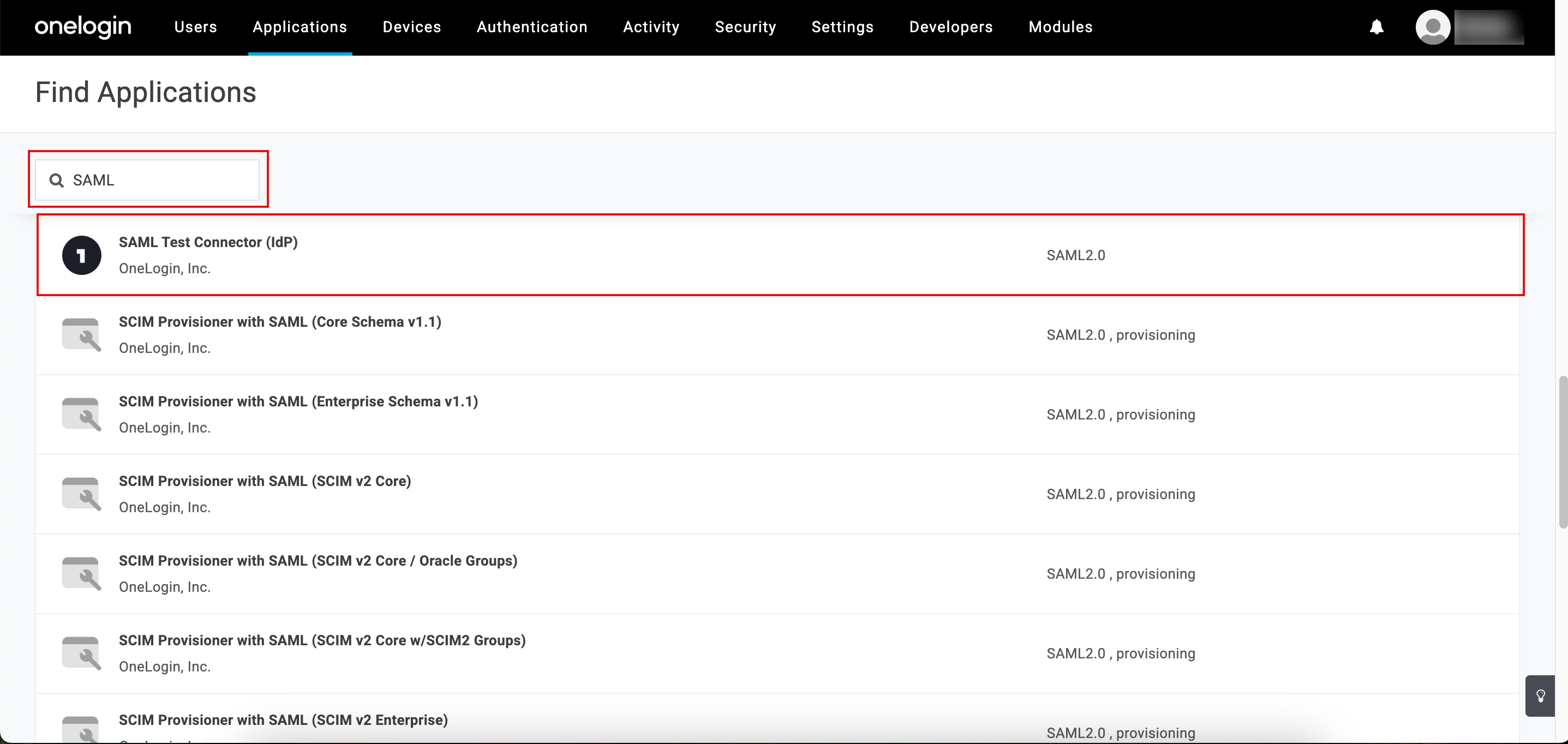Viewport: 1568px width, 744px height.
Task: Click the search magnifier icon
Action: pyautogui.click(x=57, y=180)
